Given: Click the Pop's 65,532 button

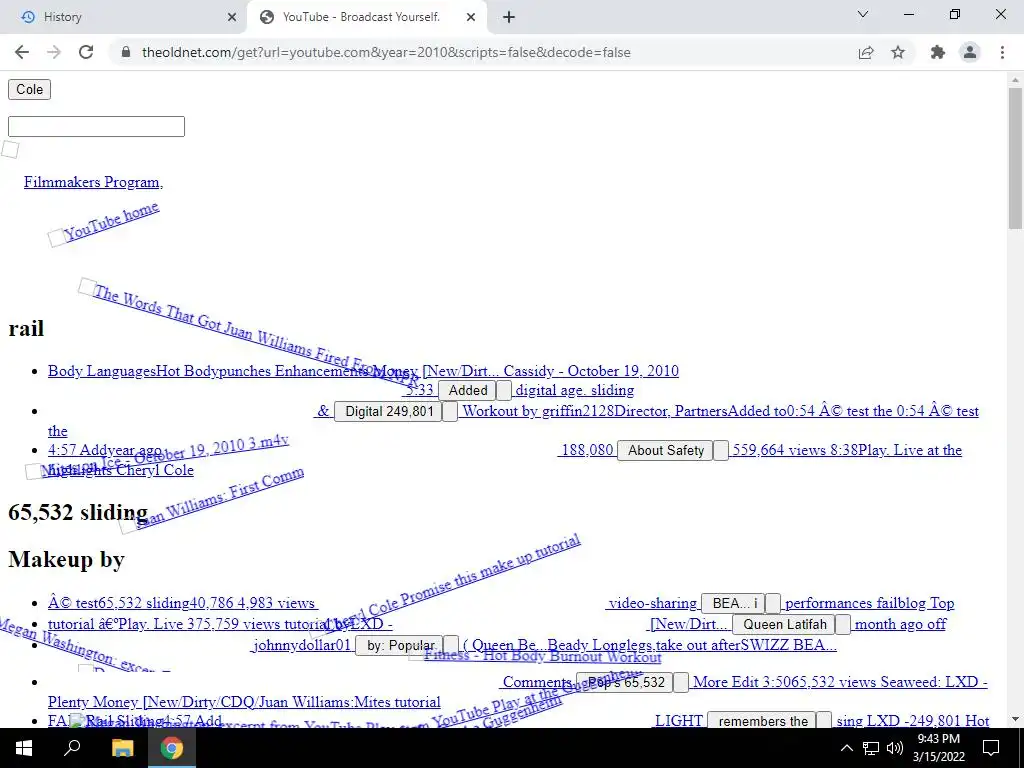Looking at the screenshot, I should [x=626, y=682].
